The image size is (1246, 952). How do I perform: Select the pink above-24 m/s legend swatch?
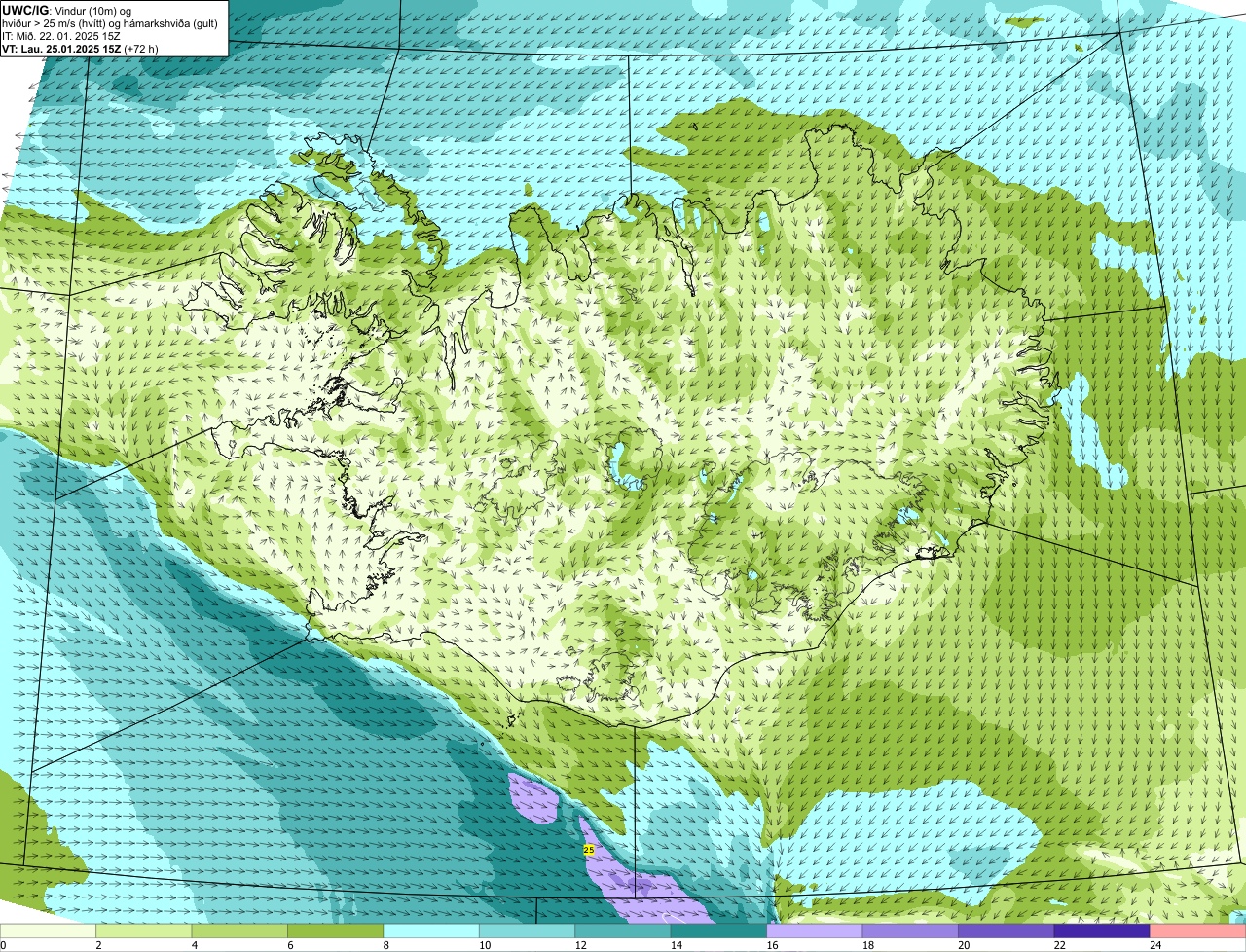[x=1198, y=932]
